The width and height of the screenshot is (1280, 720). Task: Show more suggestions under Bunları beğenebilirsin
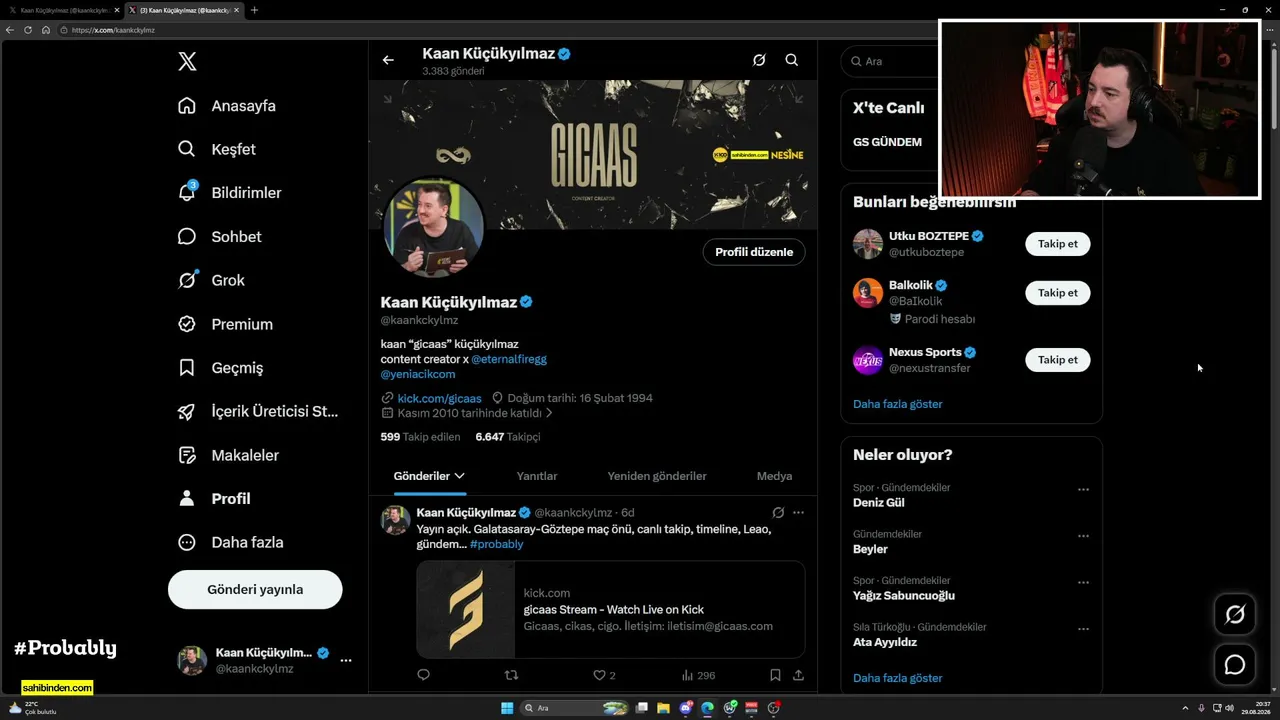(x=898, y=404)
